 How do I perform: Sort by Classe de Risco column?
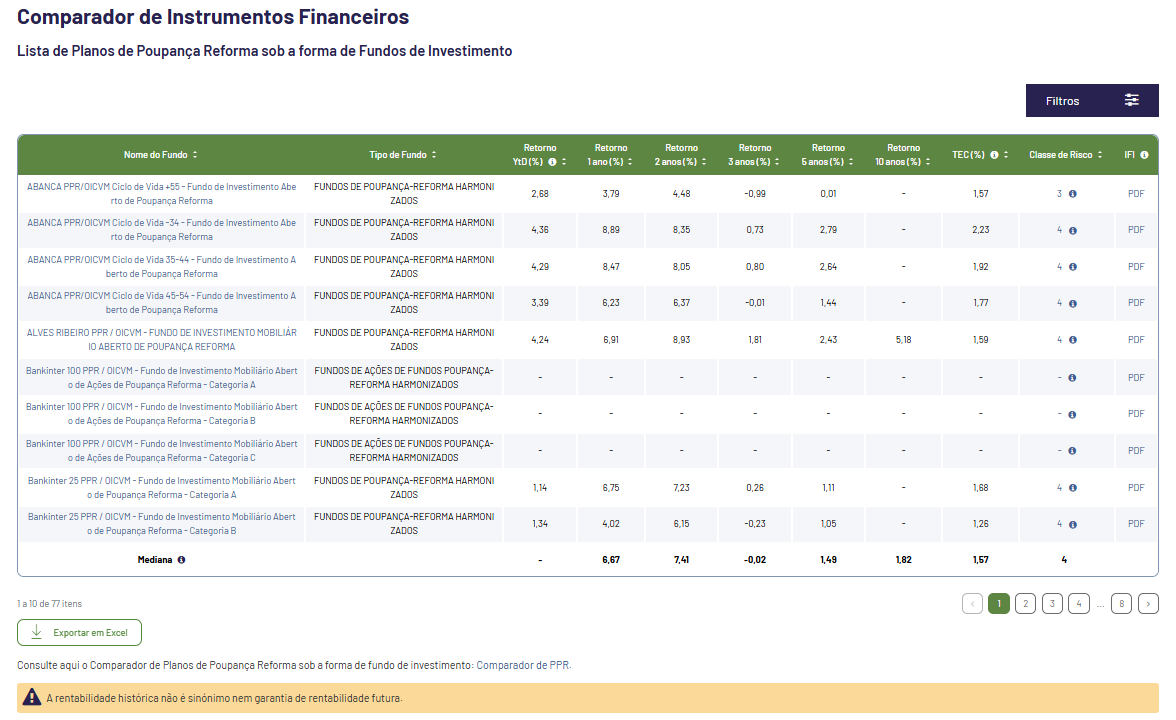click(1100, 155)
